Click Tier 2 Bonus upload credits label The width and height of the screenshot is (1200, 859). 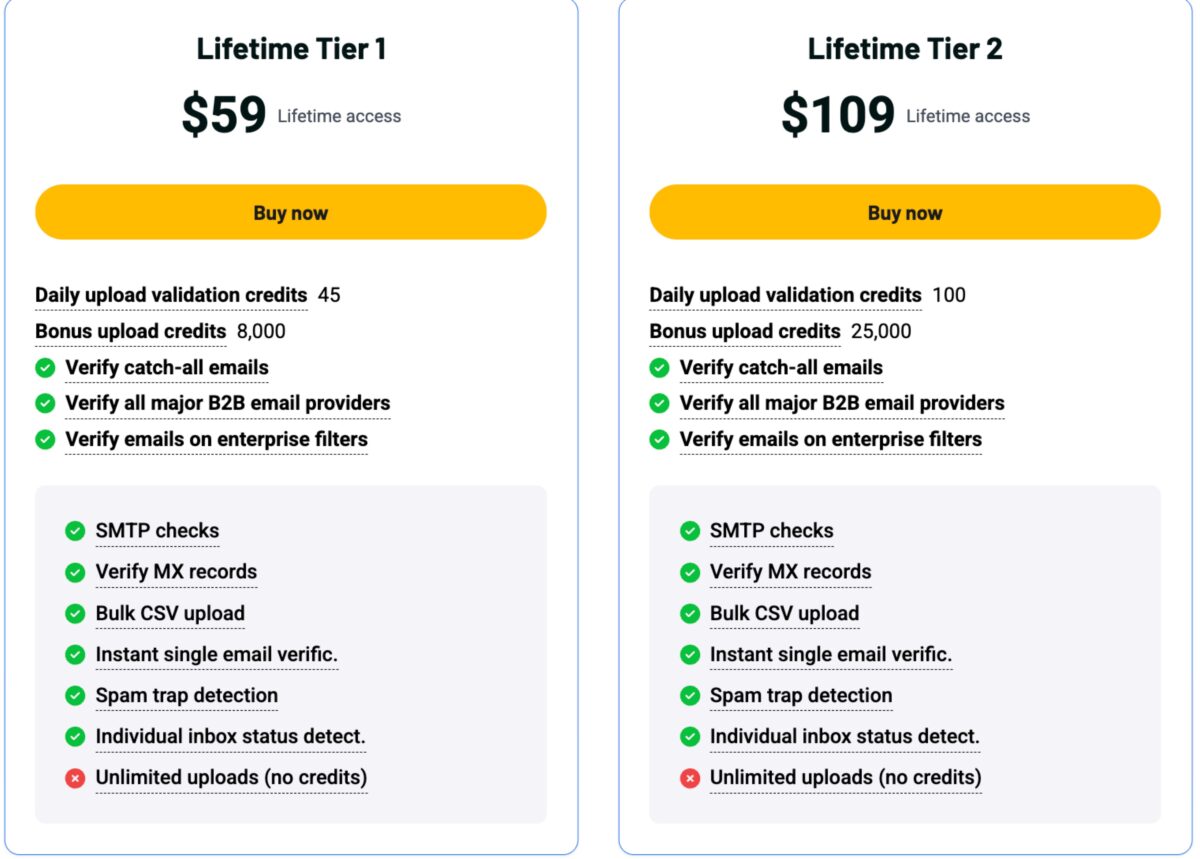coord(745,331)
